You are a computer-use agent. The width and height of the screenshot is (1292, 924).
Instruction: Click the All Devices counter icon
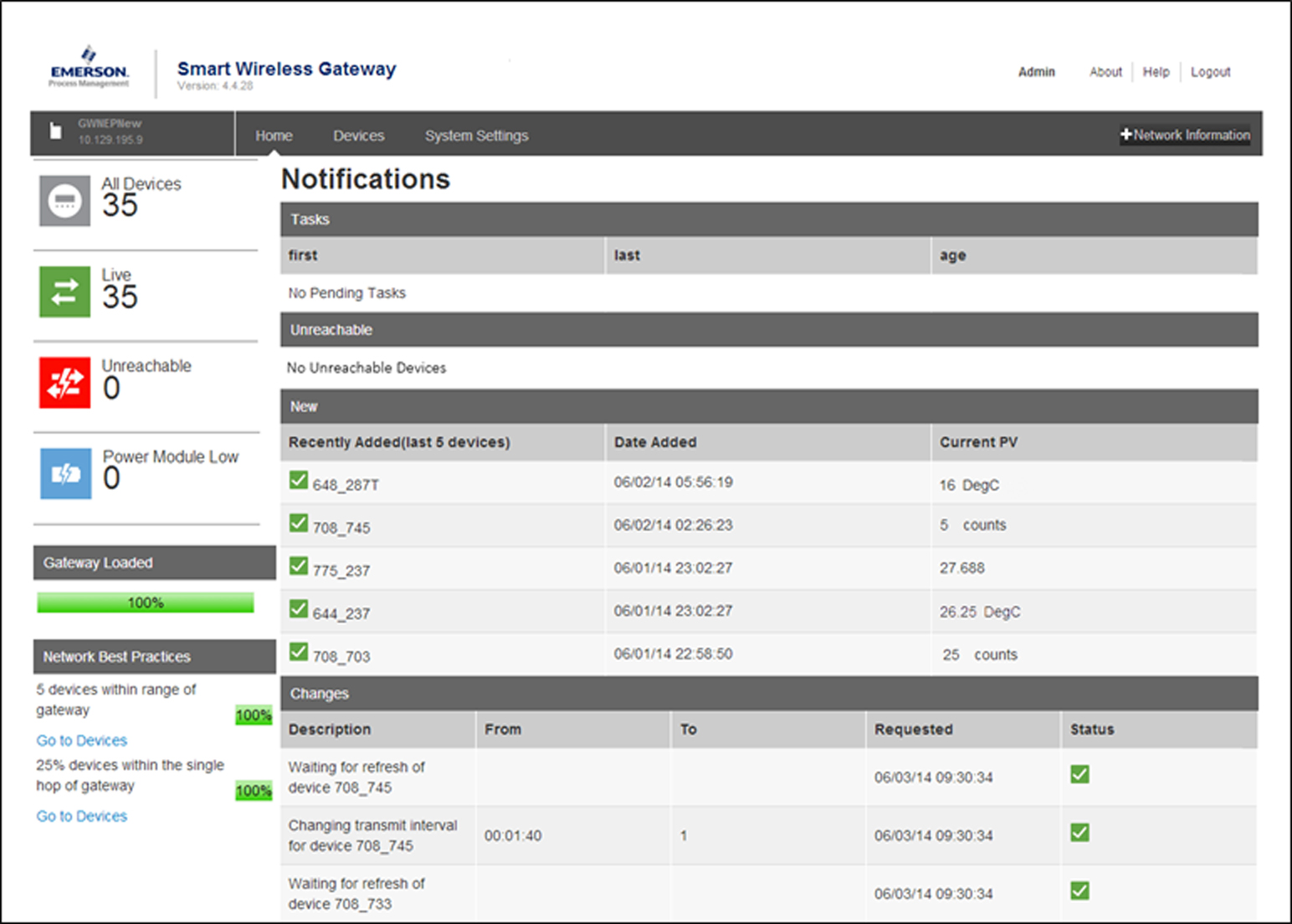[x=64, y=201]
